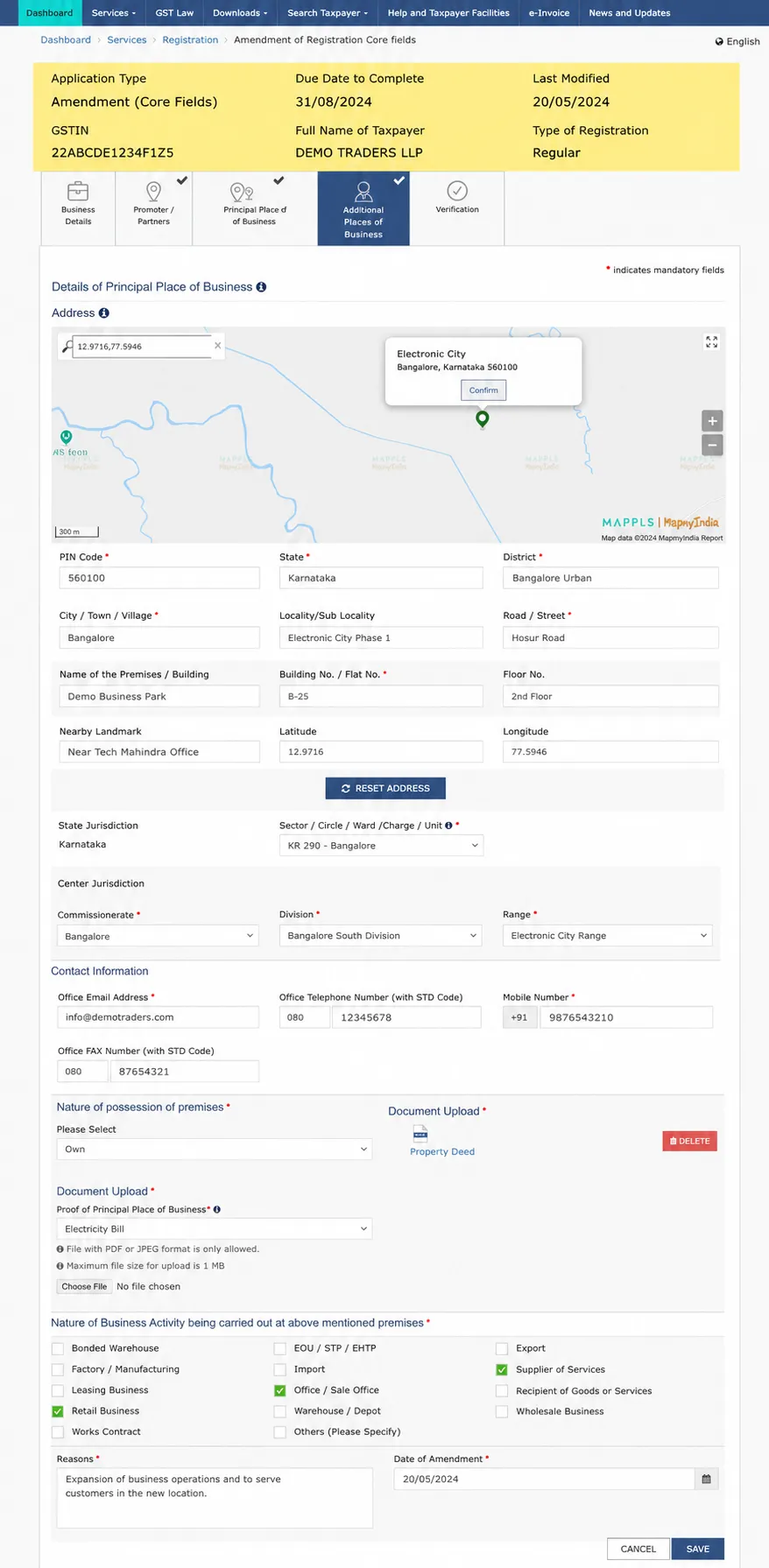
Task: Zoom out on the map
Action: point(712,445)
